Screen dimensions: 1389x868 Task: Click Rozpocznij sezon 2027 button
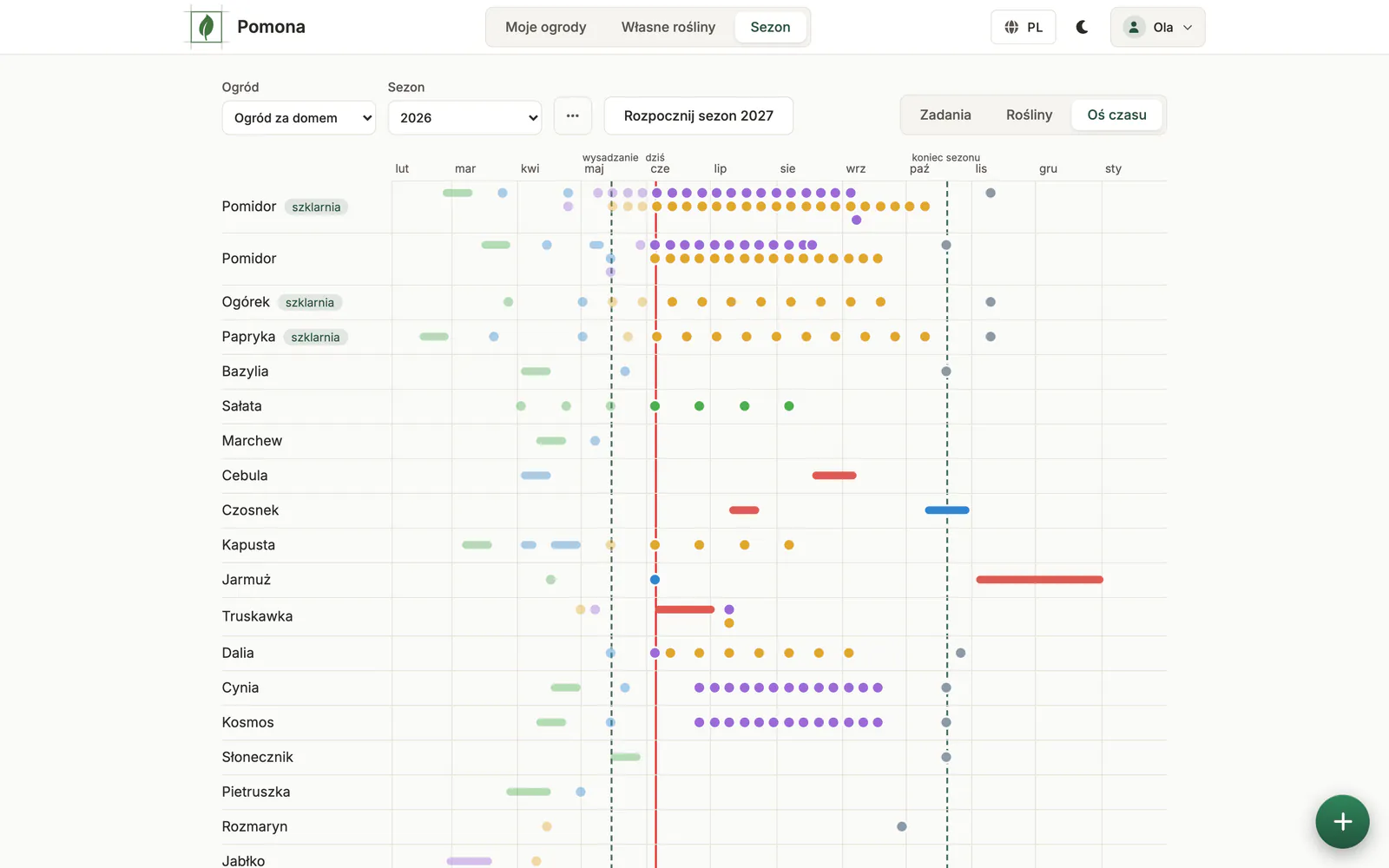coord(699,115)
